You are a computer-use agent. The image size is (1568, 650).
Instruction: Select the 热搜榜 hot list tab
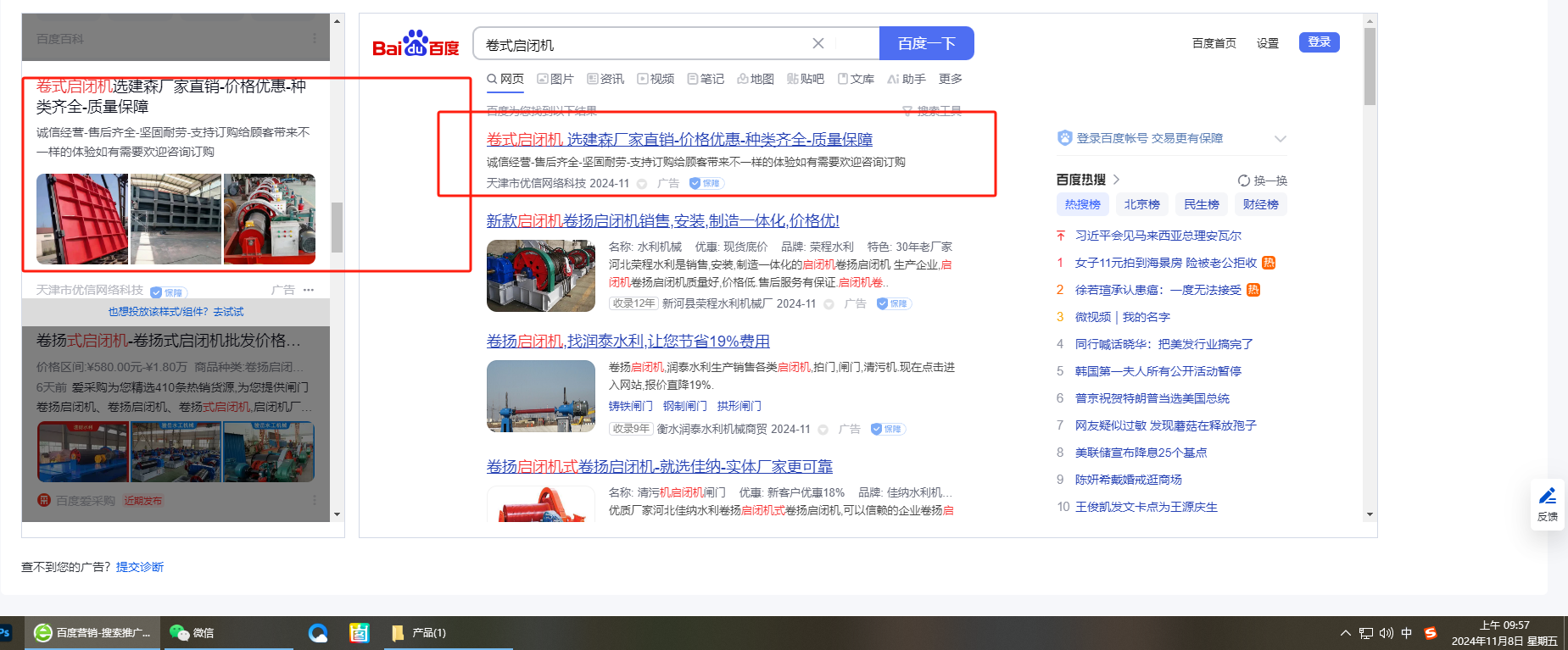pyautogui.click(x=1083, y=204)
